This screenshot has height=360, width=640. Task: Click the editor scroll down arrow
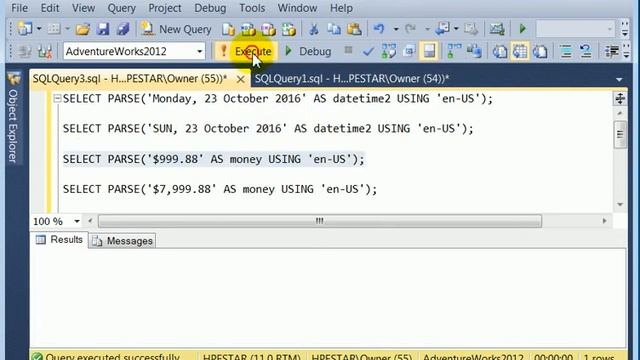(620, 204)
